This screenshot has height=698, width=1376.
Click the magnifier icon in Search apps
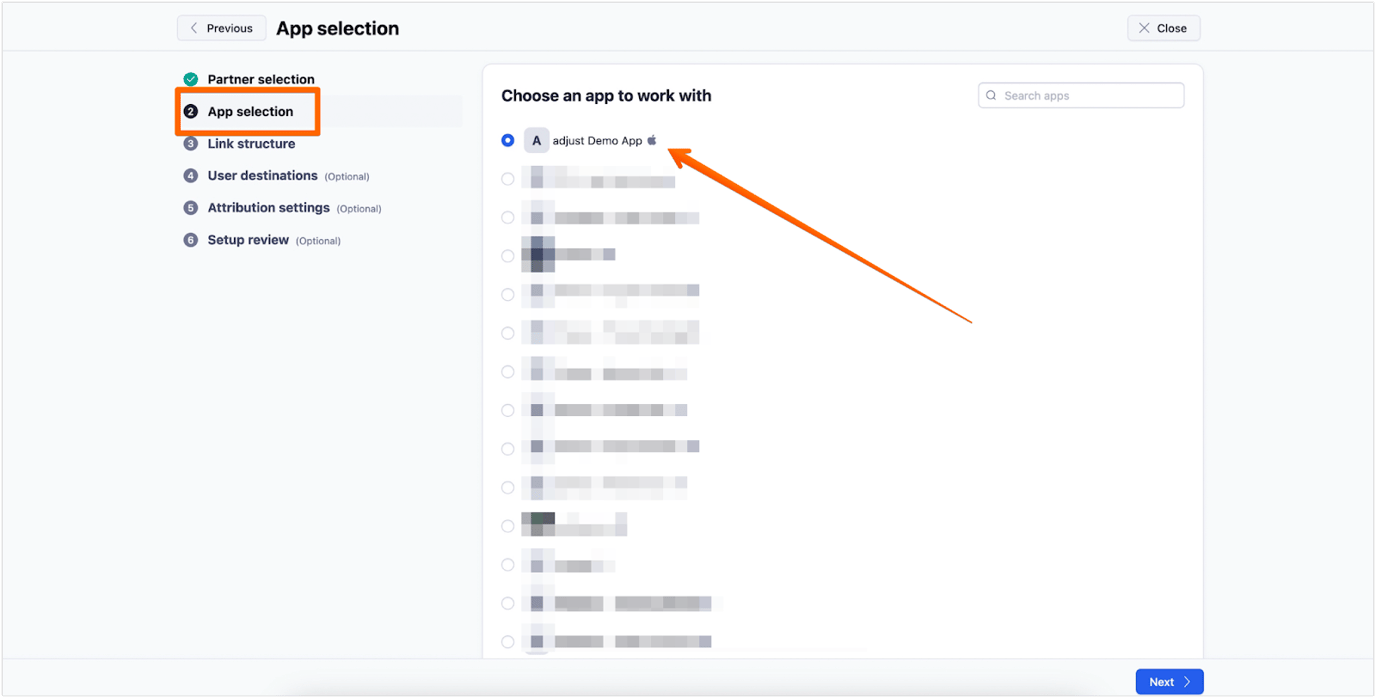[991, 95]
